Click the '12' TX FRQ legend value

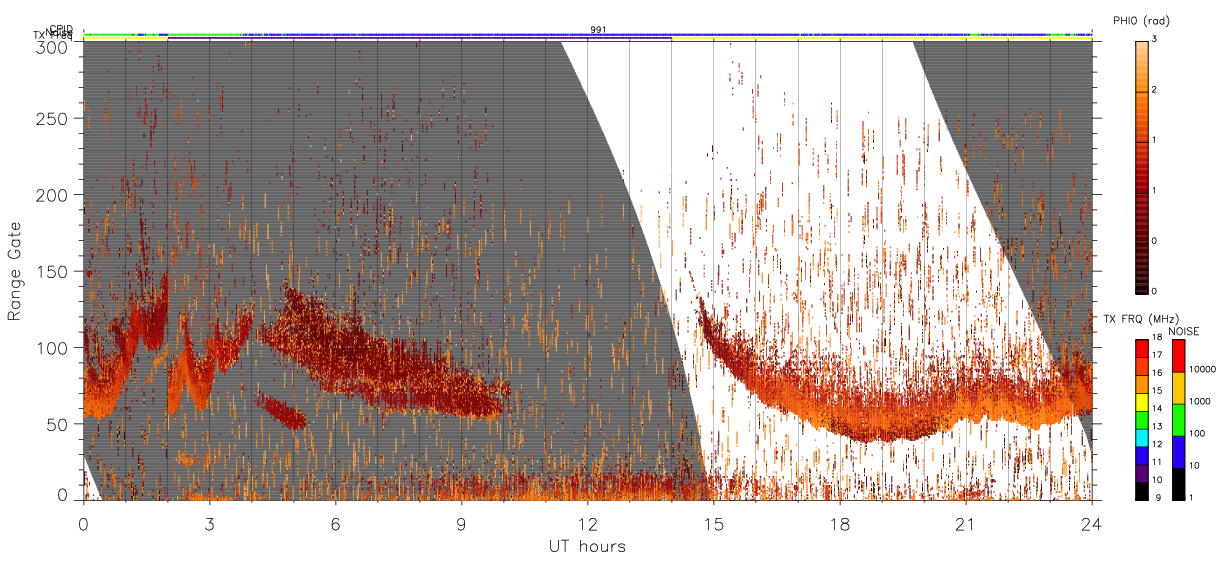1158,444
